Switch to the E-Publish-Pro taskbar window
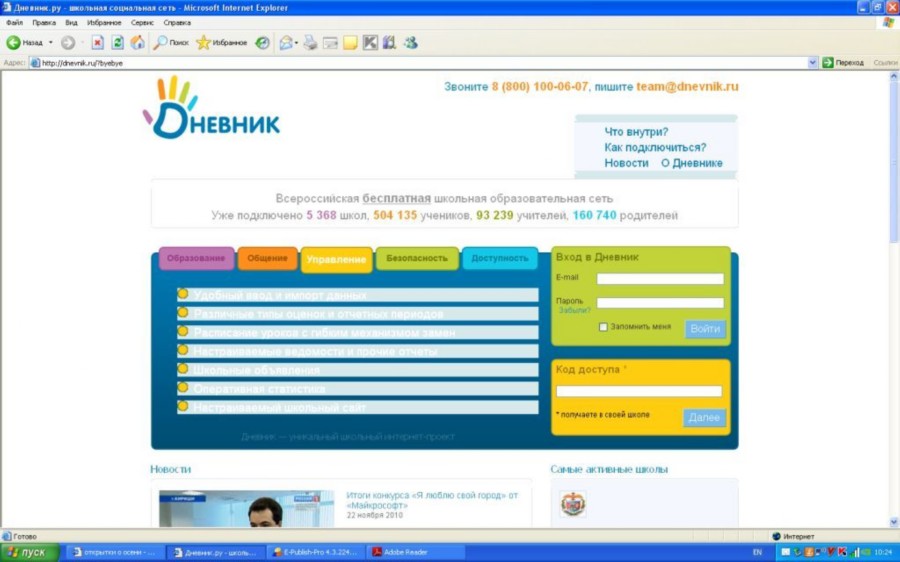Image resolution: width=900 pixels, height=562 pixels. tap(315, 552)
